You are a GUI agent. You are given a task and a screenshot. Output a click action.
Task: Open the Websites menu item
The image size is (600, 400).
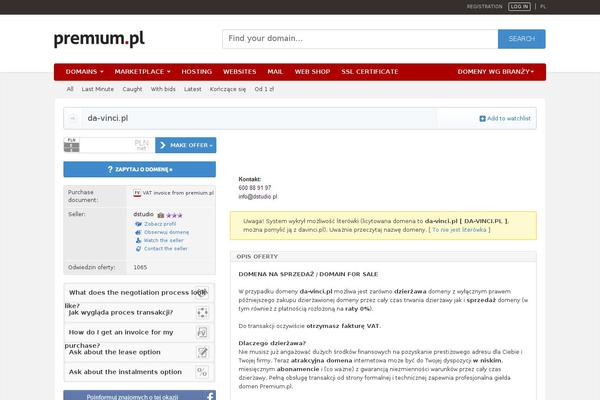click(x=240, y=72)
